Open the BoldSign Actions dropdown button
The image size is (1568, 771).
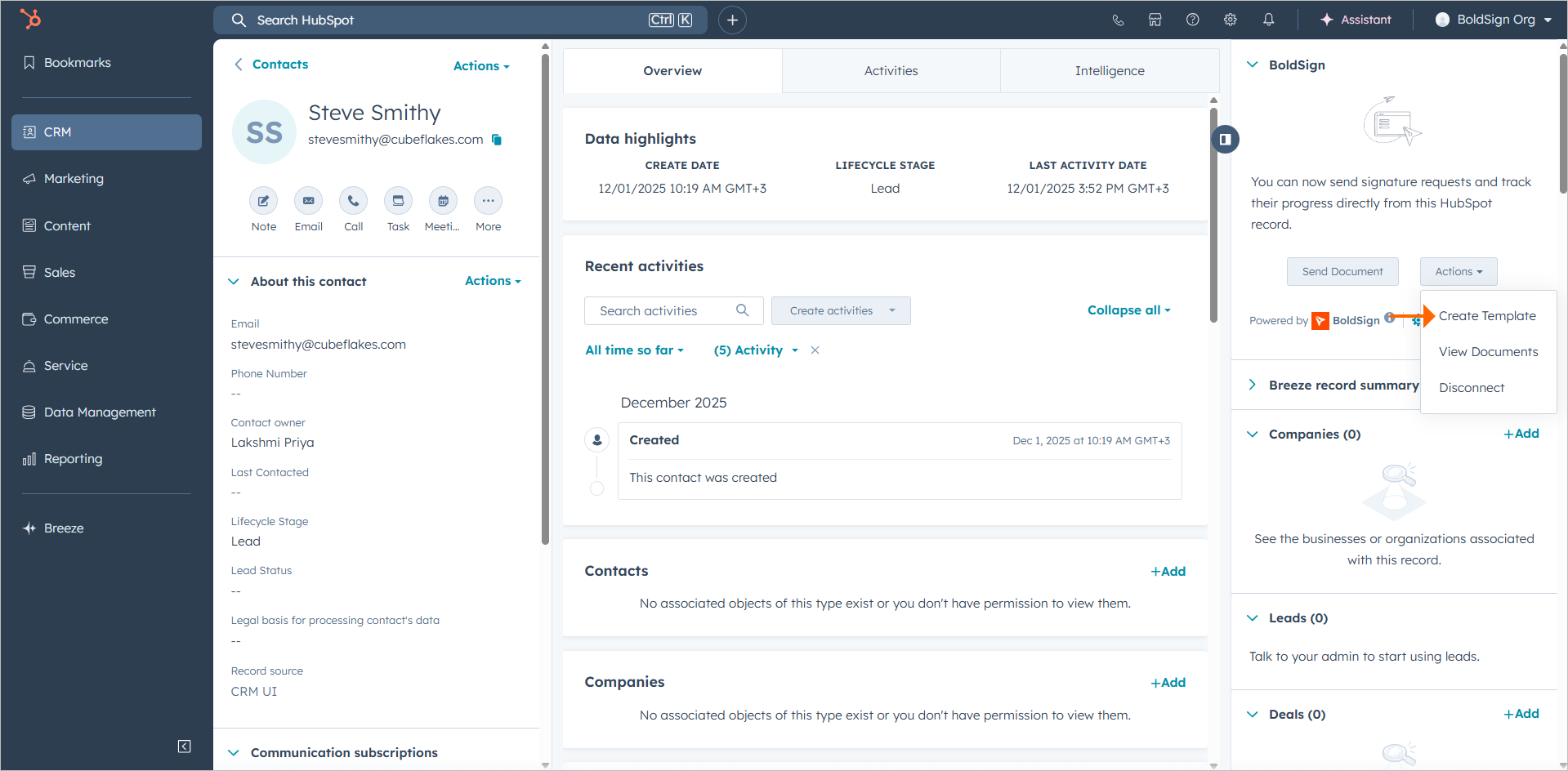tap(1459, 272)
